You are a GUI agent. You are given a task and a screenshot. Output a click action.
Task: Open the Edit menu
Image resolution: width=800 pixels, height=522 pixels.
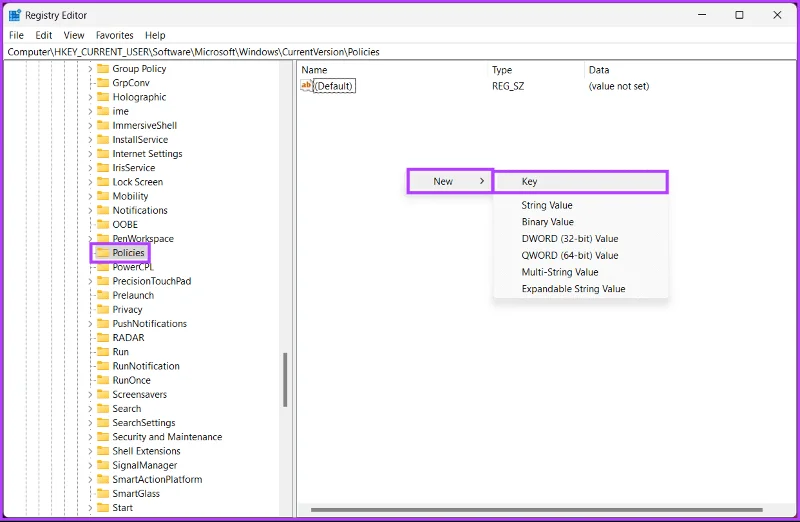[x=43, y=35]
